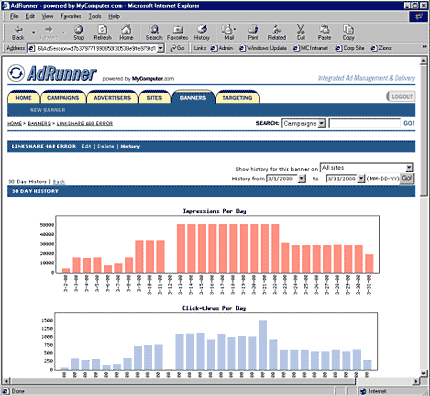Click the BANNERS breadcrumb link

[x=39, y=123]
